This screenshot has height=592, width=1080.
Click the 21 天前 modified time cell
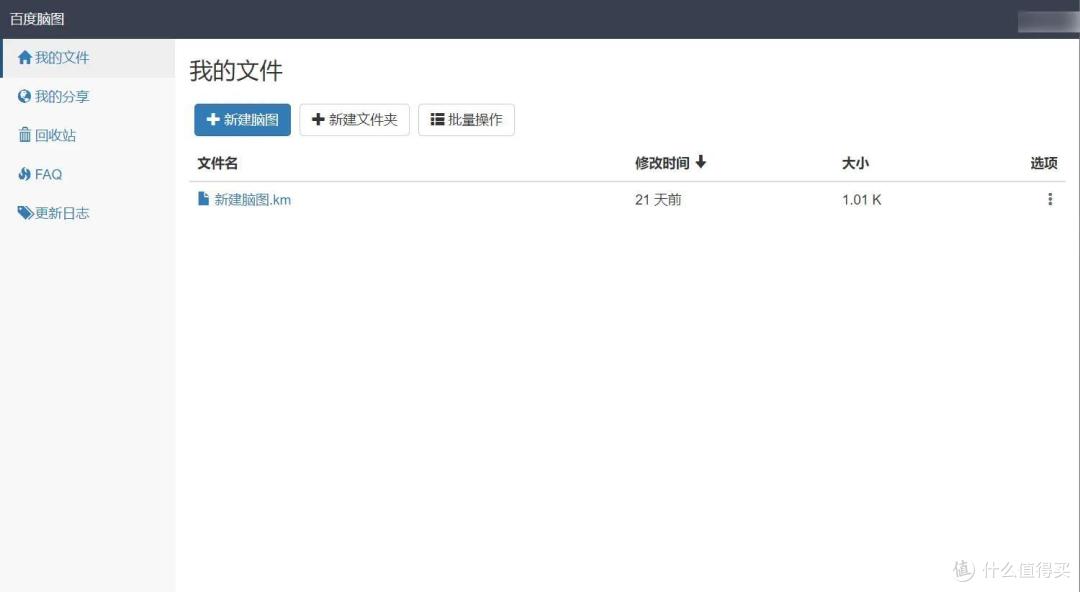pos(658,200)
